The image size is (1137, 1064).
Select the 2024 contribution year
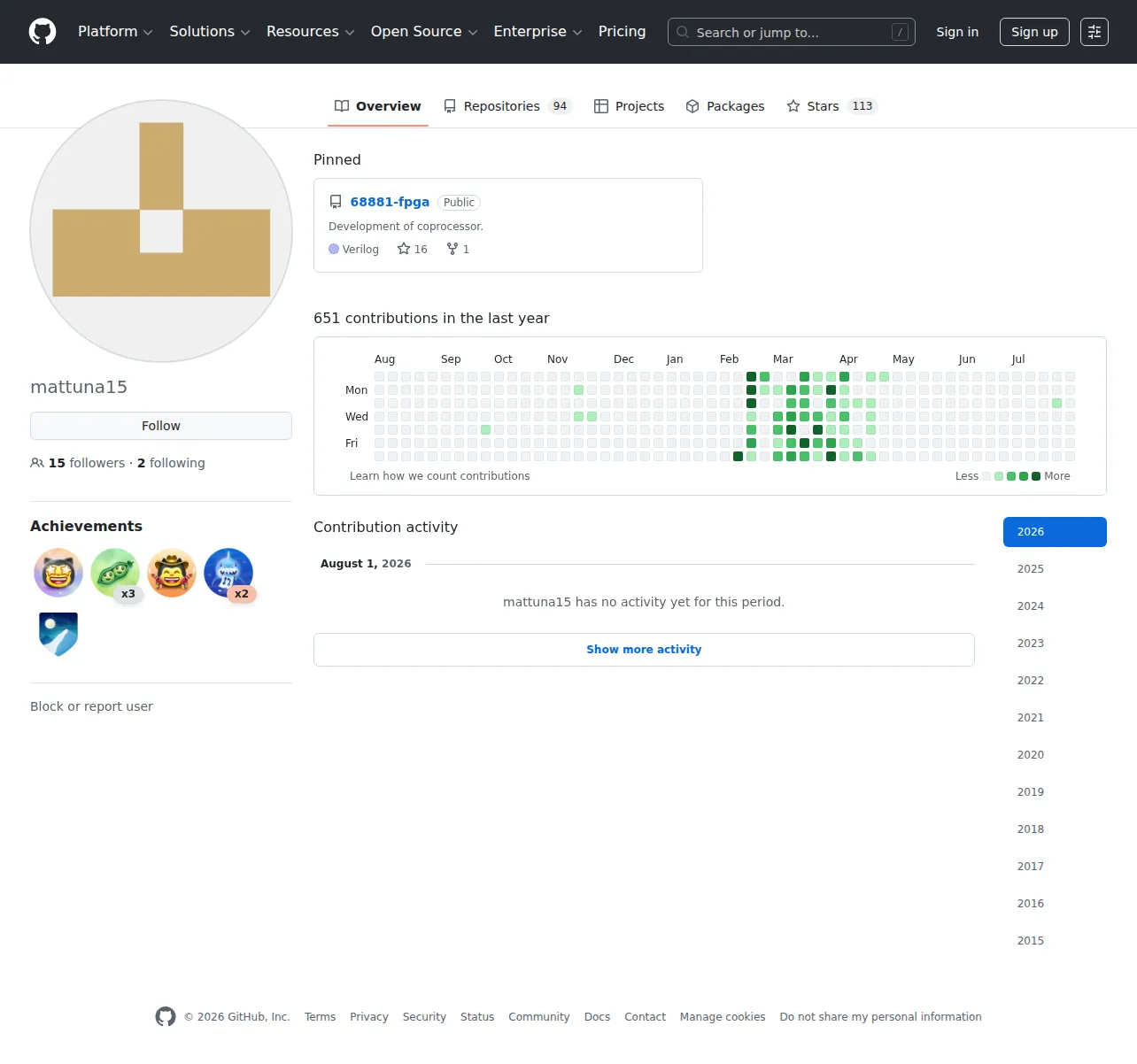[1055, 606]
